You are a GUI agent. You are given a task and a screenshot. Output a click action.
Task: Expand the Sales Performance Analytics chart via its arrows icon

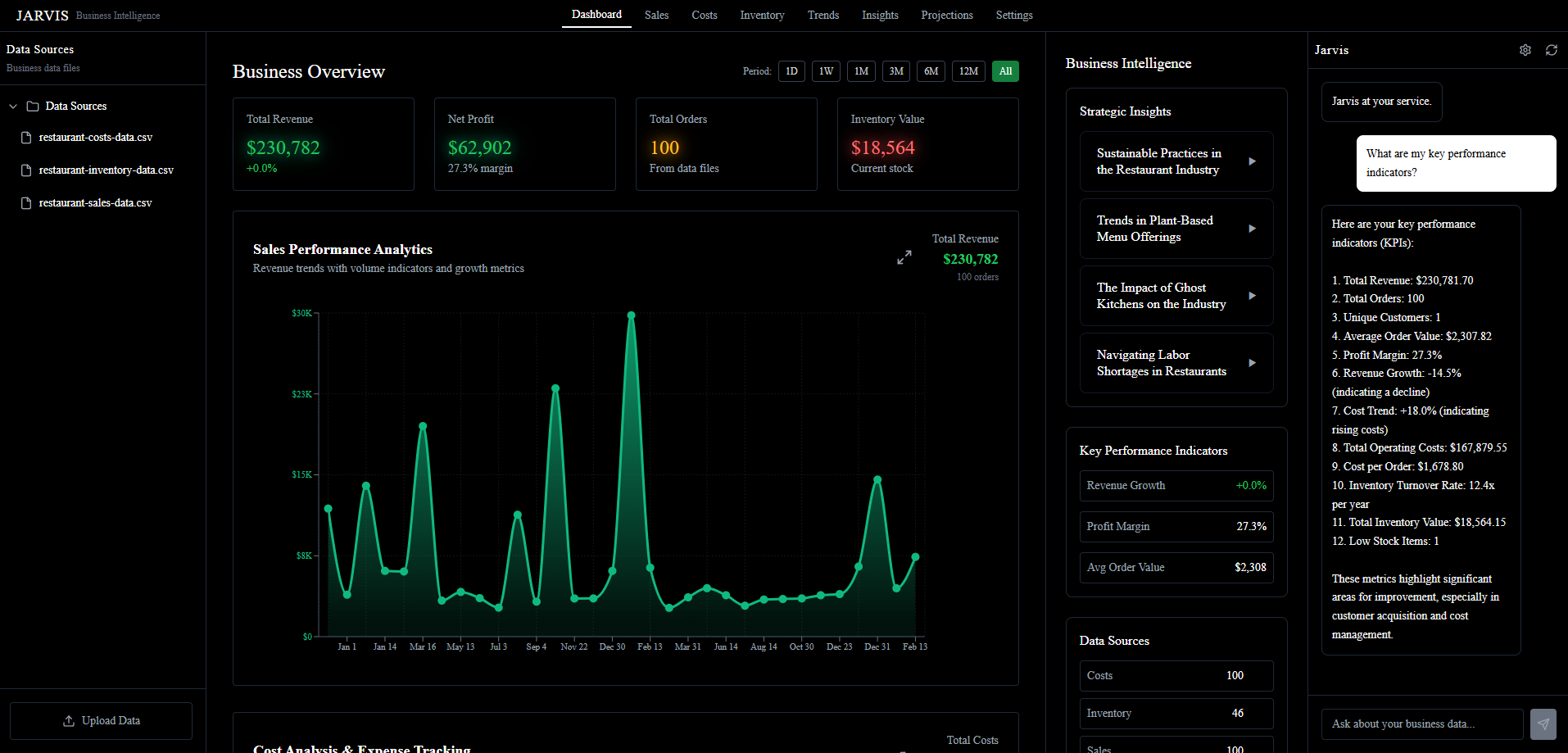tap(904, 256)
